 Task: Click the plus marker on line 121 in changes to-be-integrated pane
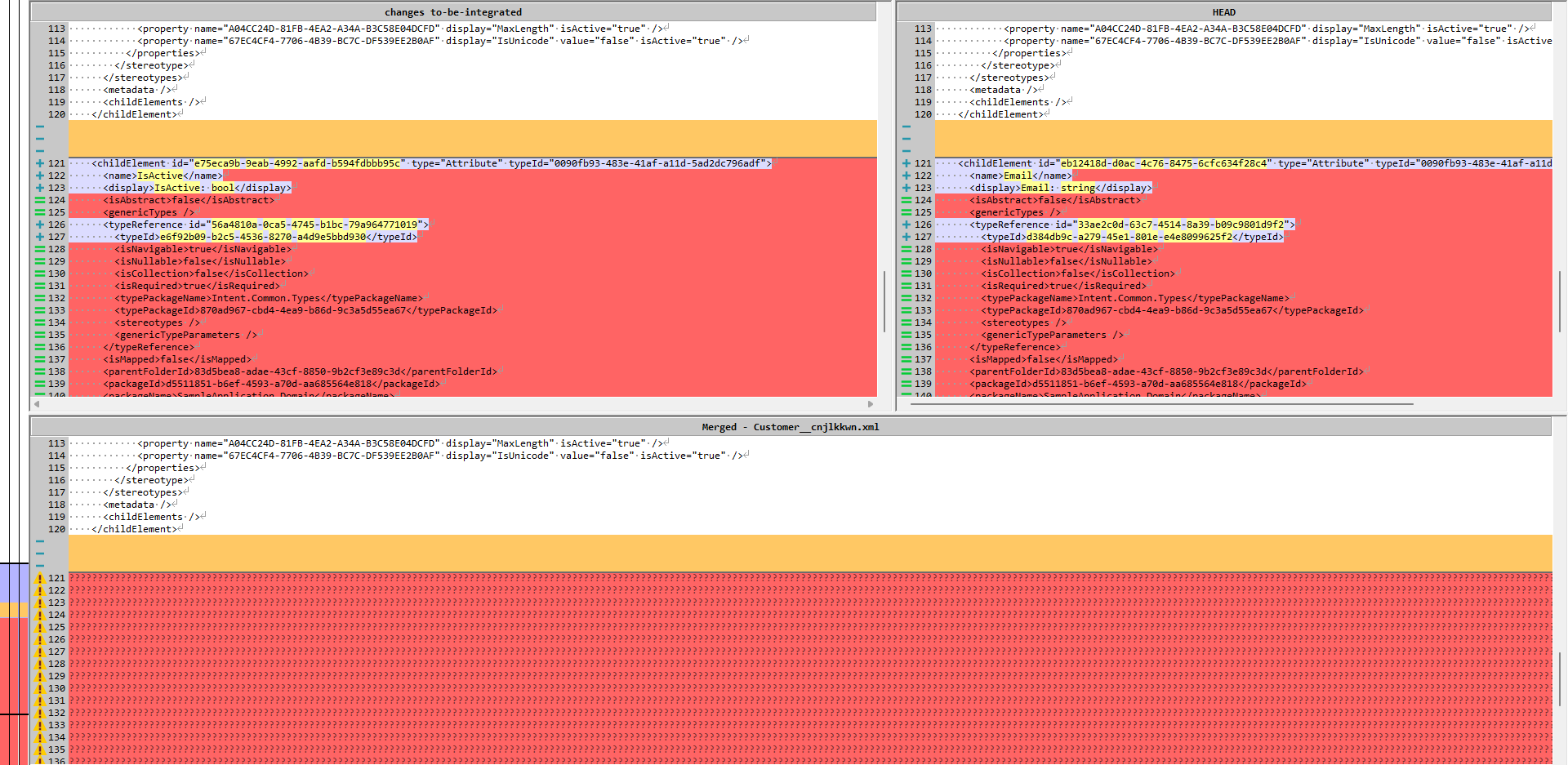(39, 163)
